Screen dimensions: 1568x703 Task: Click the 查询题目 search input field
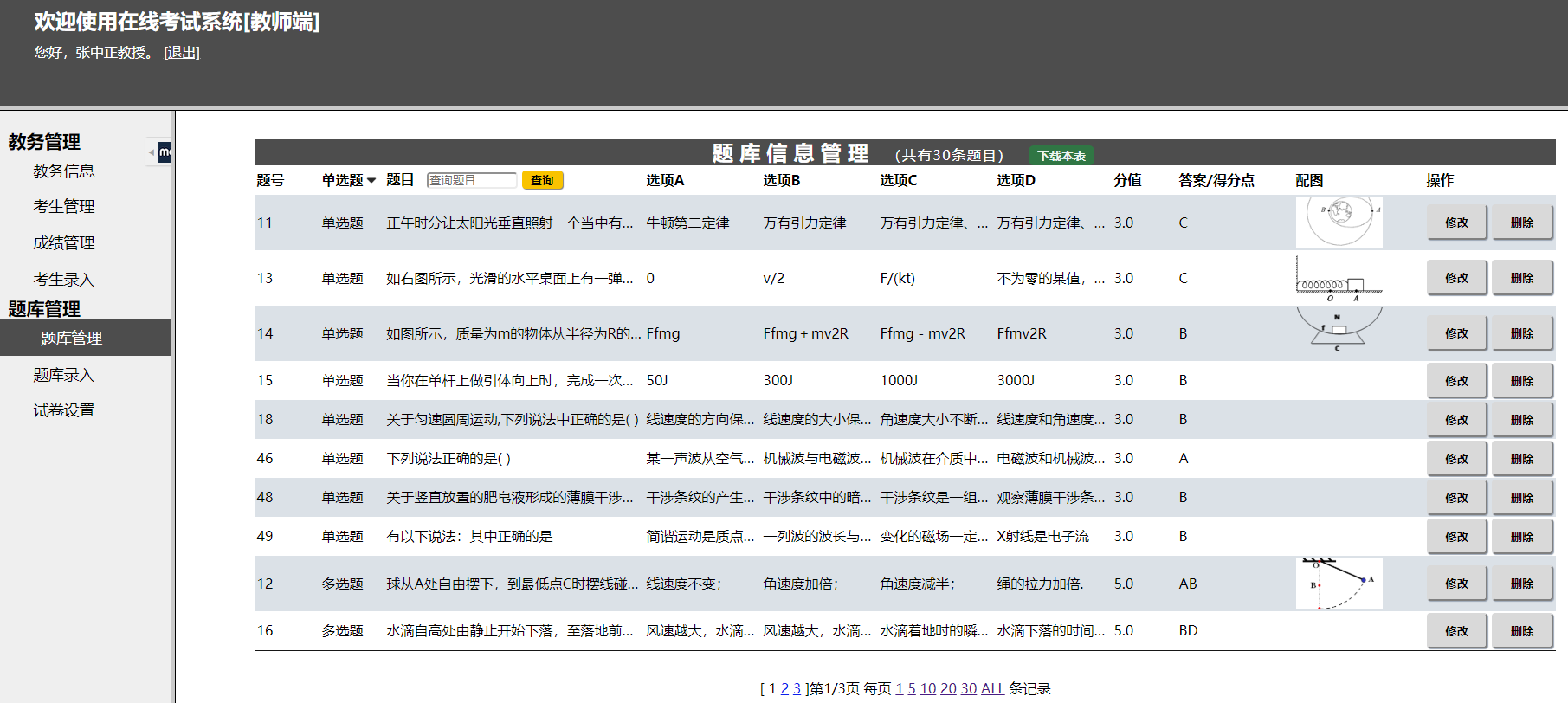tap(472, 180)
